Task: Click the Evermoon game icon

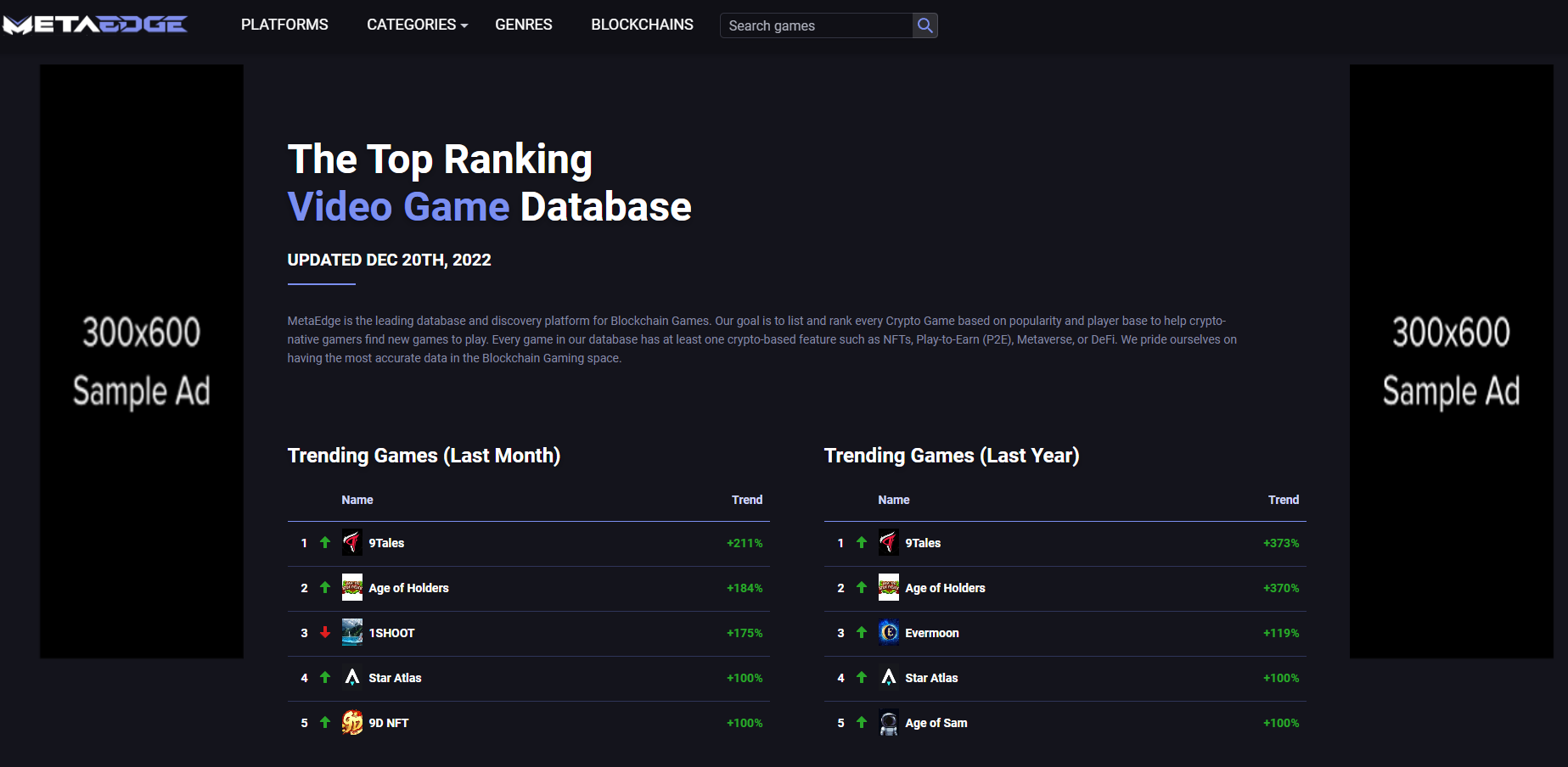Action: [888, 632]
